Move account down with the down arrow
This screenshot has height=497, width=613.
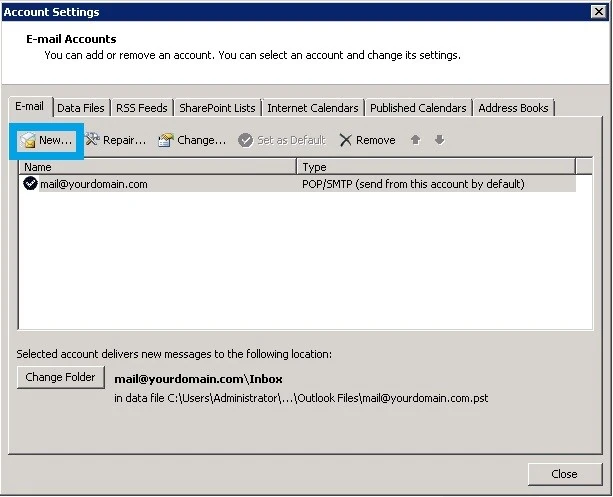(439, 140)
